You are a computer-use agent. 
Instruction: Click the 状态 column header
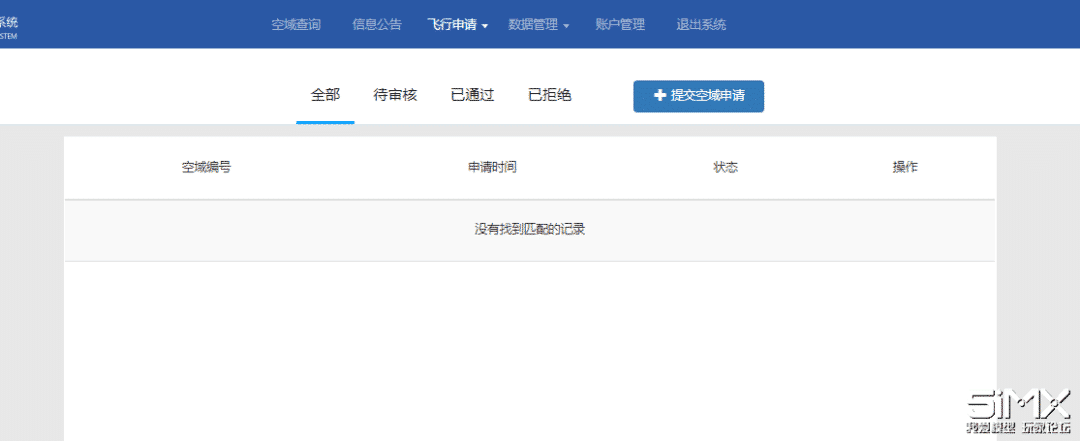(726, 167)
